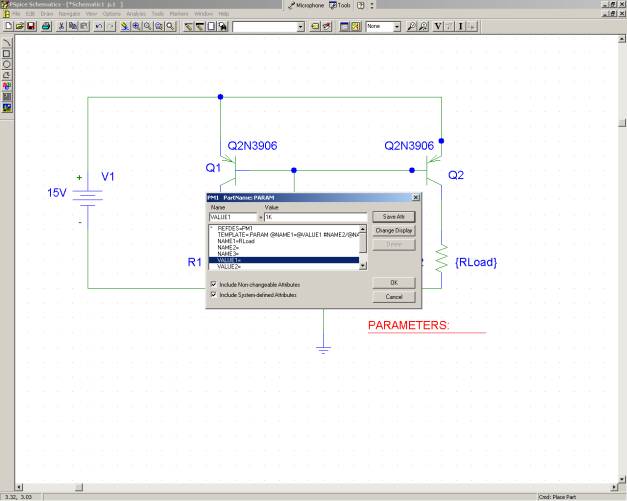Image resolution: width=627 pixels, height=501 pixels.
Task: Click the Save file toolbar icon
Action: (x=31, y=25)
